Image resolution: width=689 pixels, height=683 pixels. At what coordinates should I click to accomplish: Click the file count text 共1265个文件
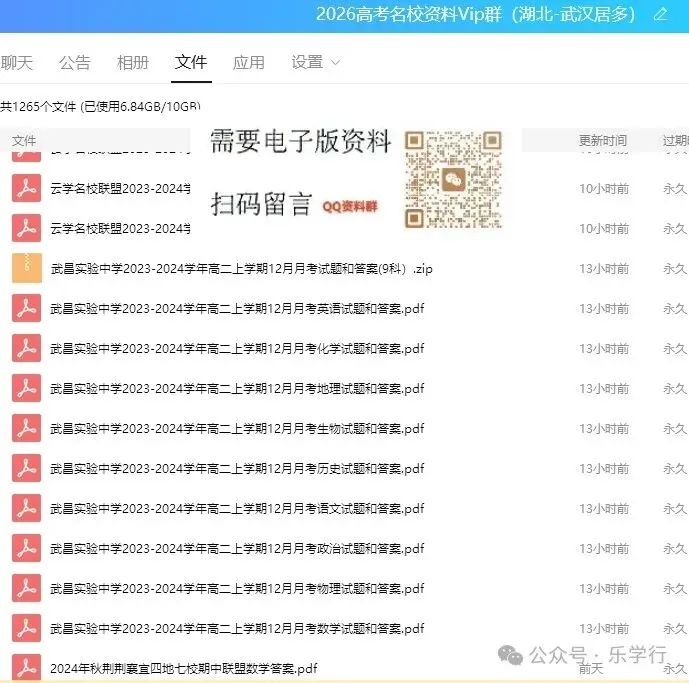tap(38, 106)
